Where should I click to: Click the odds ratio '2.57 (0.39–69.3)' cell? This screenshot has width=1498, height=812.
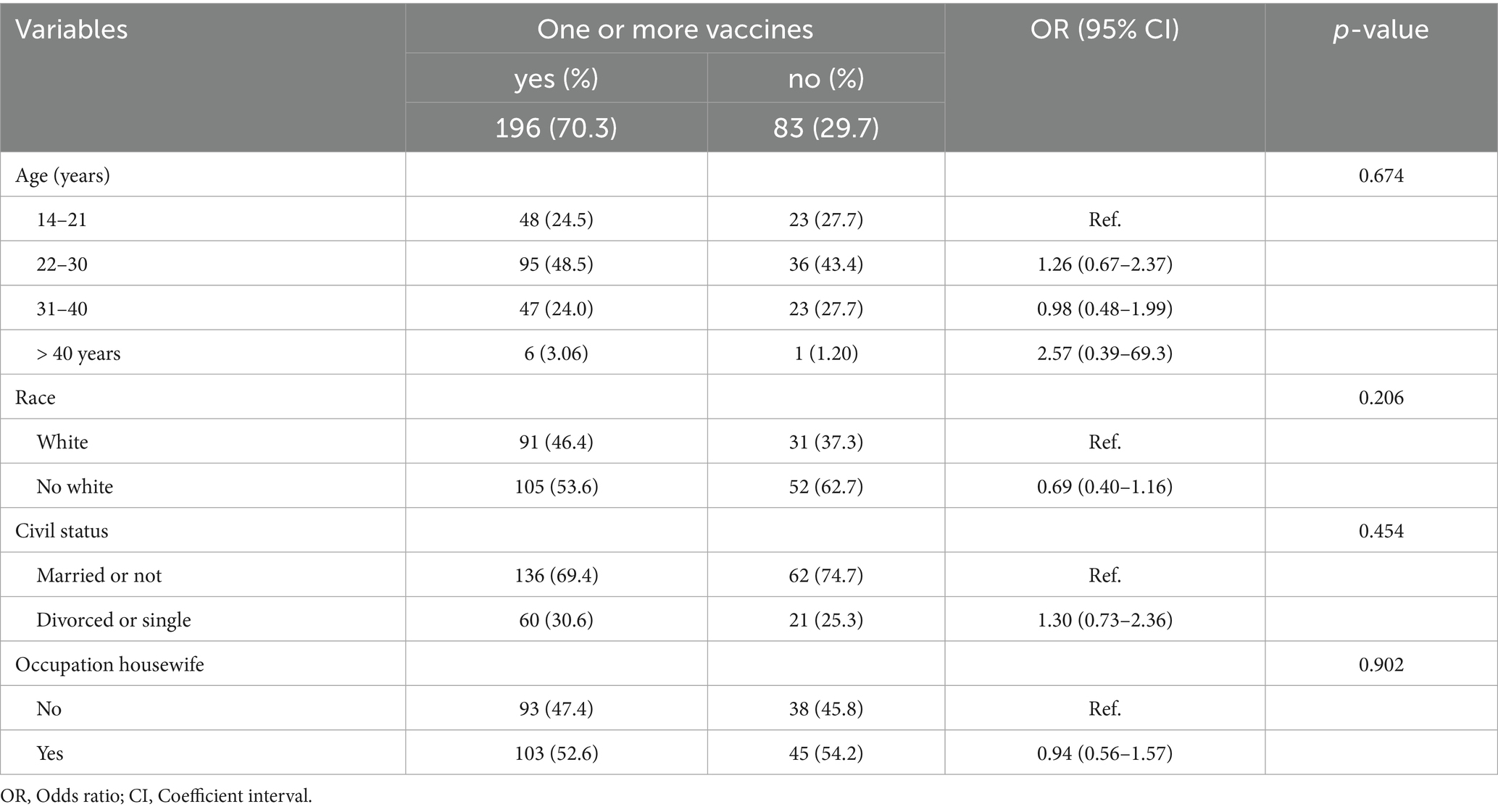[x=1104, y=353]
